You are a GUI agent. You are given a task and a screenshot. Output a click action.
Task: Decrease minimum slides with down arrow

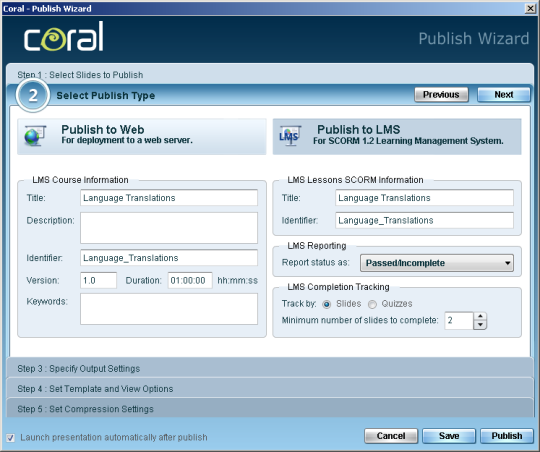[x=480, y=325]
